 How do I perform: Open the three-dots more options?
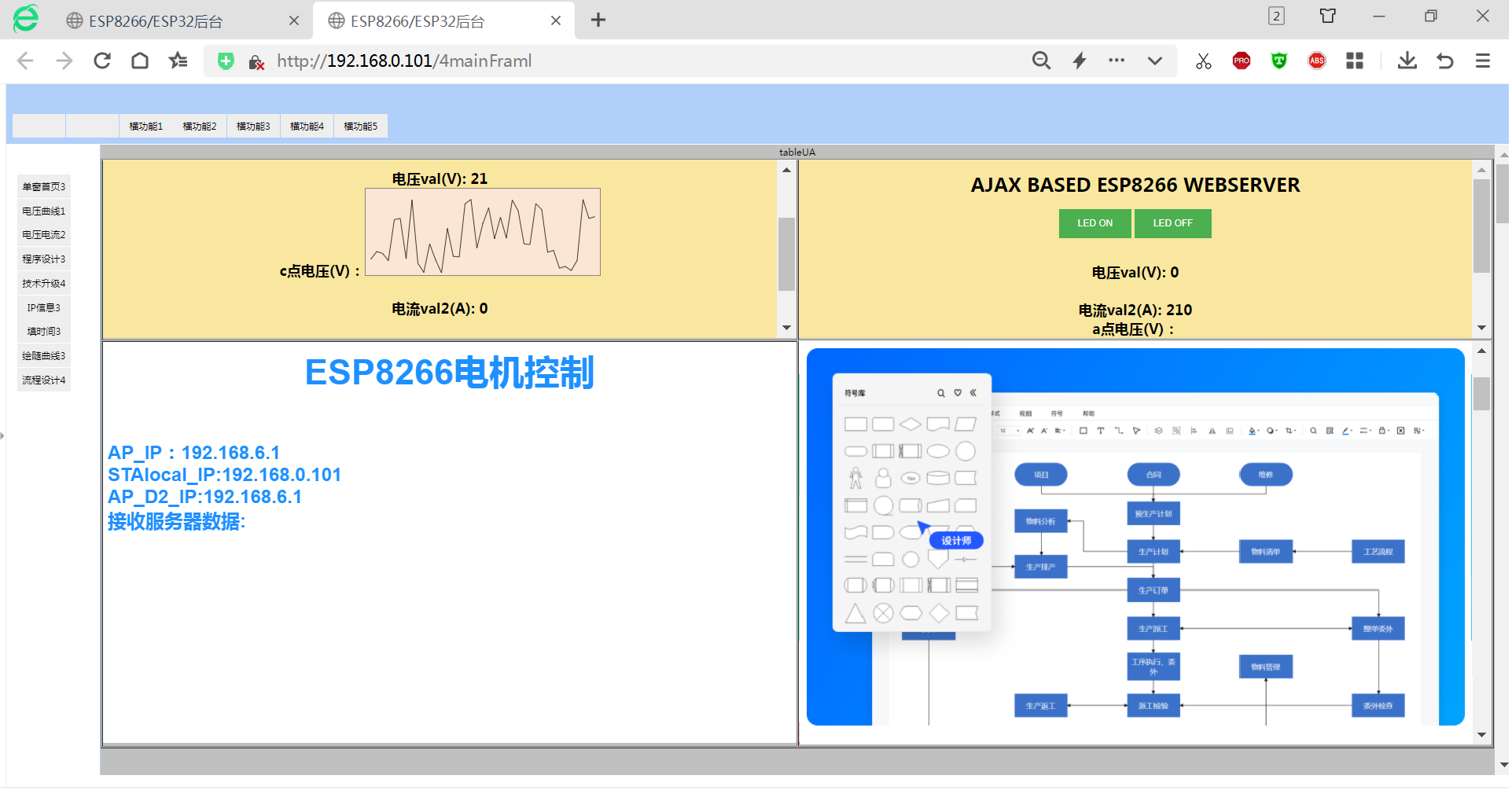[1117, 60]
